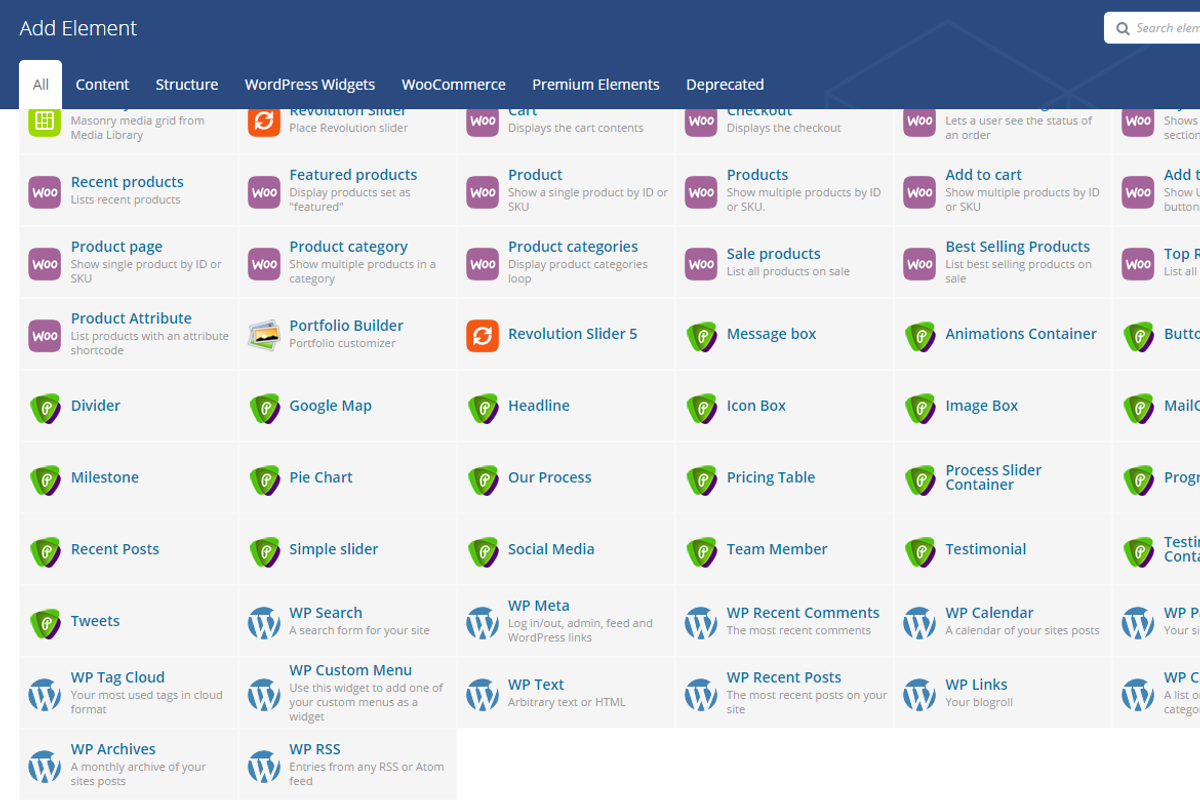Add the Product categories element
1200x800 pixels.
(x=566, y=263)
